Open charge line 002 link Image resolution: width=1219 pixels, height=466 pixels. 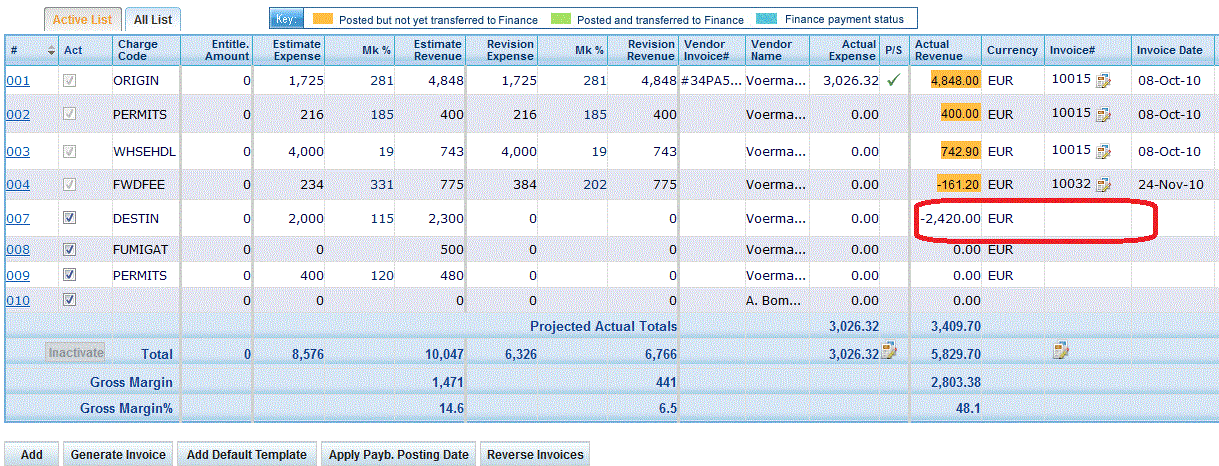18,115
